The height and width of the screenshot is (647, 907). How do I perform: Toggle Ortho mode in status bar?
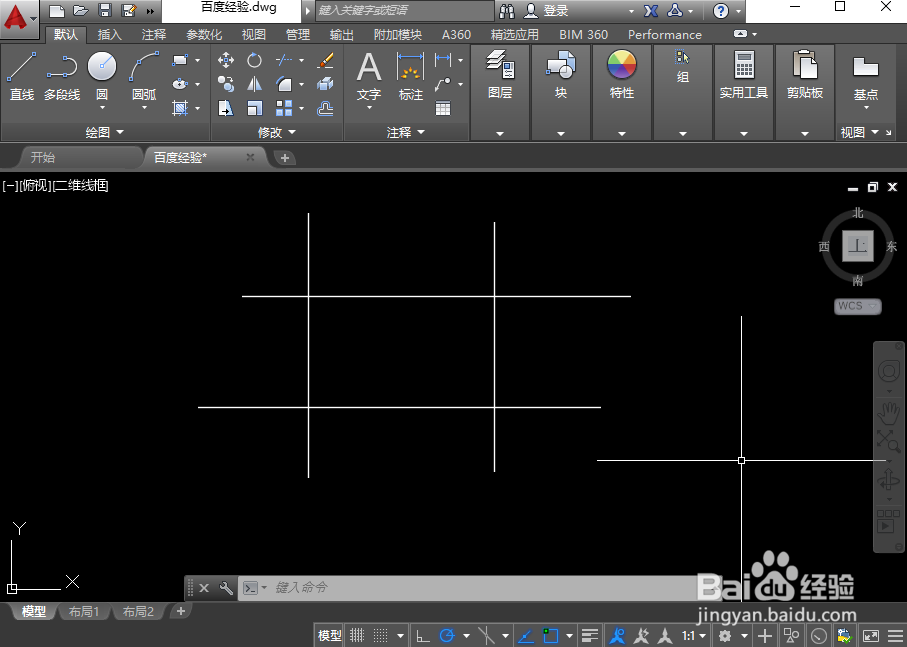pos(423,636)
